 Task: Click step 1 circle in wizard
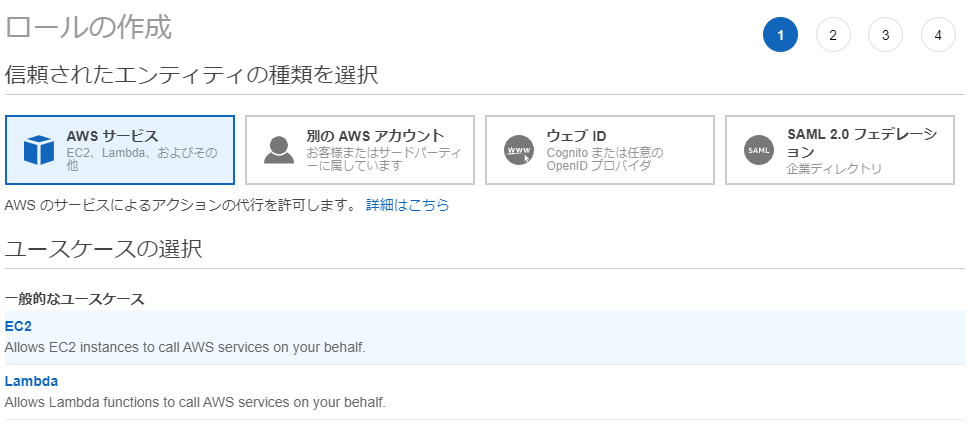pyautogui.click(x=780, y=35)
